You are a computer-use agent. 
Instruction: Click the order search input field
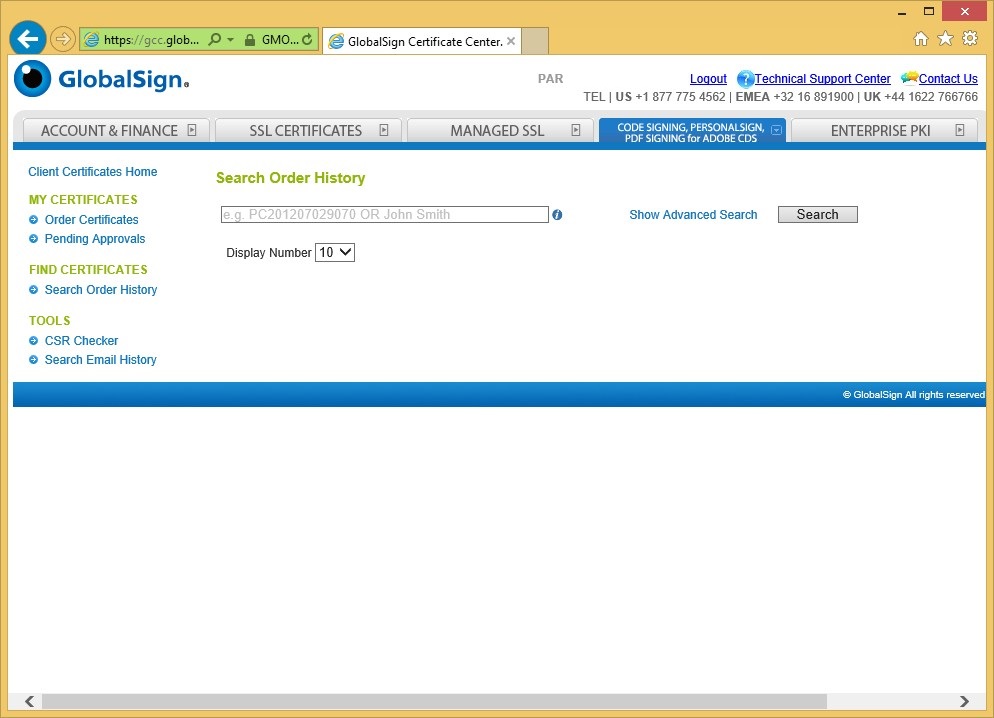click(x=385, y=214)
